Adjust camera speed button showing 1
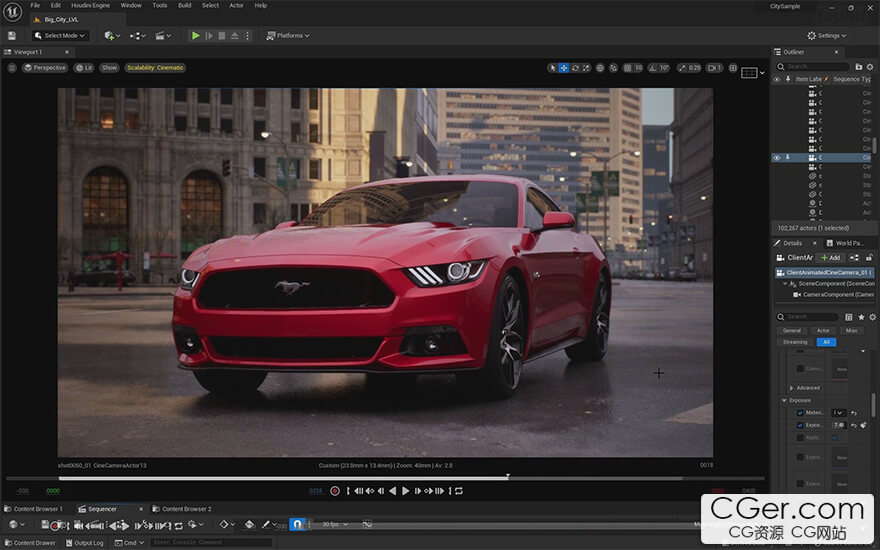Viewport: 880px width, 550px height. coord(714,68)
